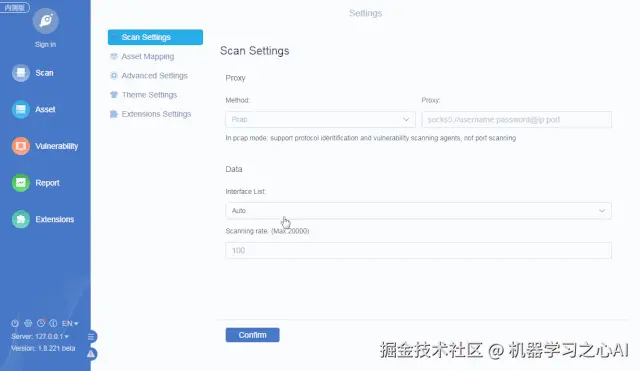The width and height of the screenshot is (640, 371).
Task: Click the info icon in sidebar footer
Action: point(53,323)
